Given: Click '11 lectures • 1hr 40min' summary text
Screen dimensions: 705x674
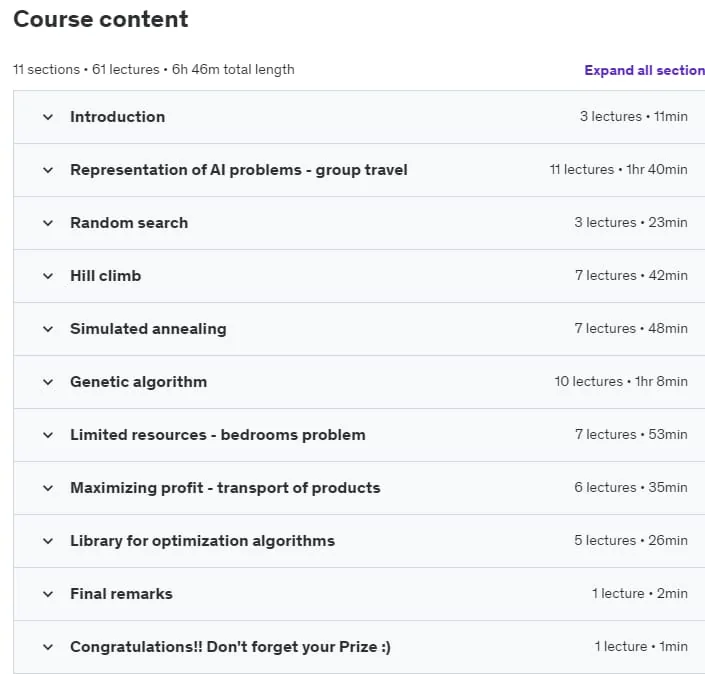Looking at the screenshot, I should pyautogui.click(x=618, y=170).
